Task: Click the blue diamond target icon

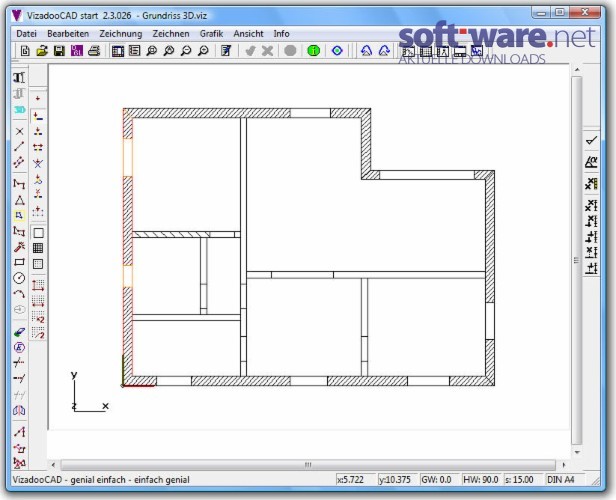Action: pos(337,51)
